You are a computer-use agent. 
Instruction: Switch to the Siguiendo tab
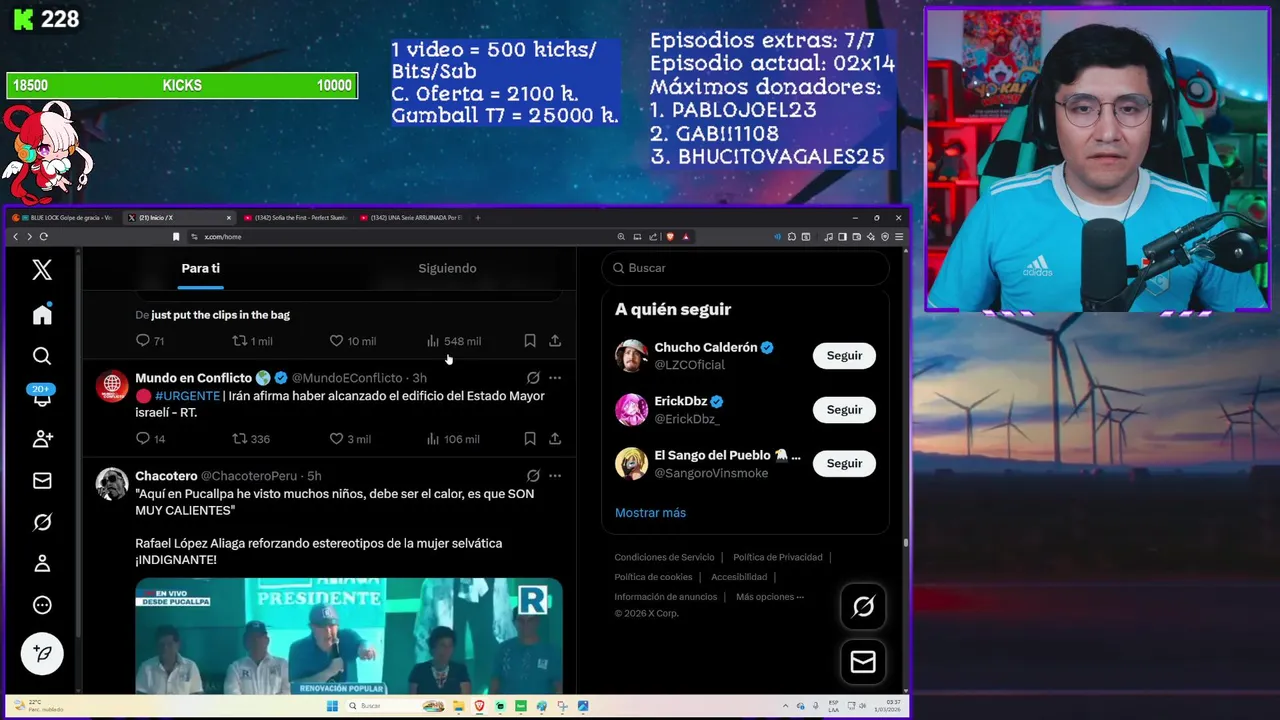(447, 268)
